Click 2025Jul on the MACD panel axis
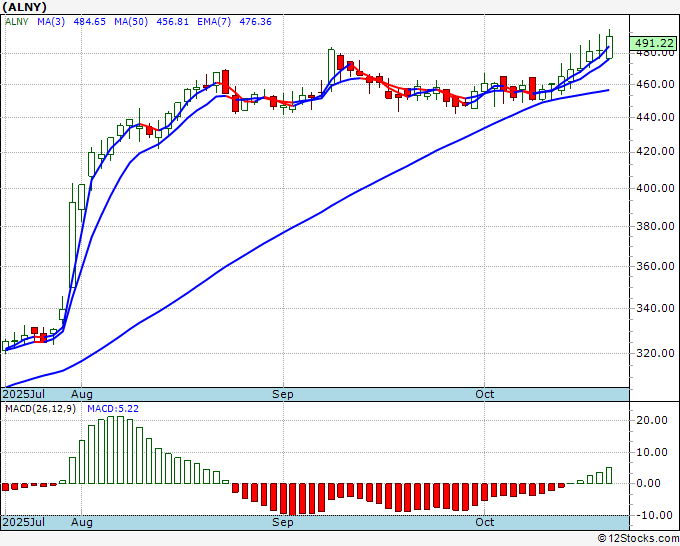680x546 pixels. pyautogui.click(x=24, y=522)
